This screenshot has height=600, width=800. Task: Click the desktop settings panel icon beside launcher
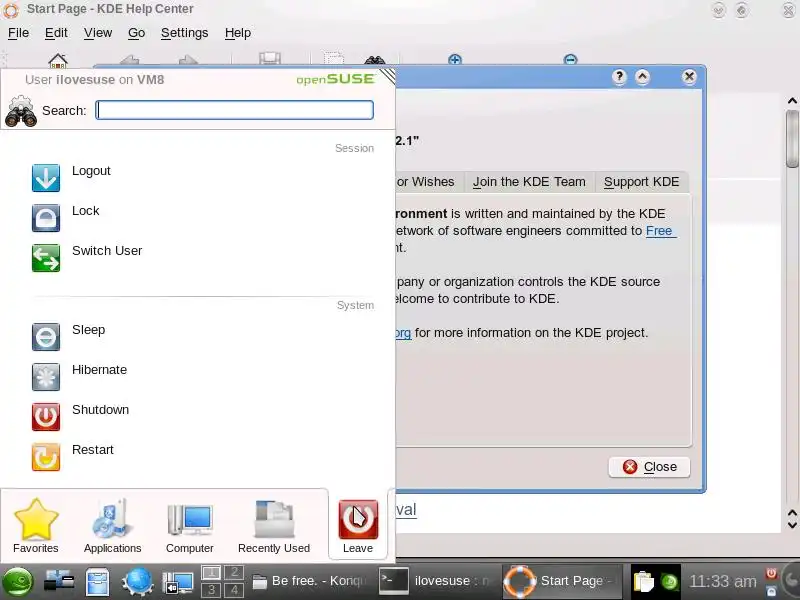pos(59,582)
